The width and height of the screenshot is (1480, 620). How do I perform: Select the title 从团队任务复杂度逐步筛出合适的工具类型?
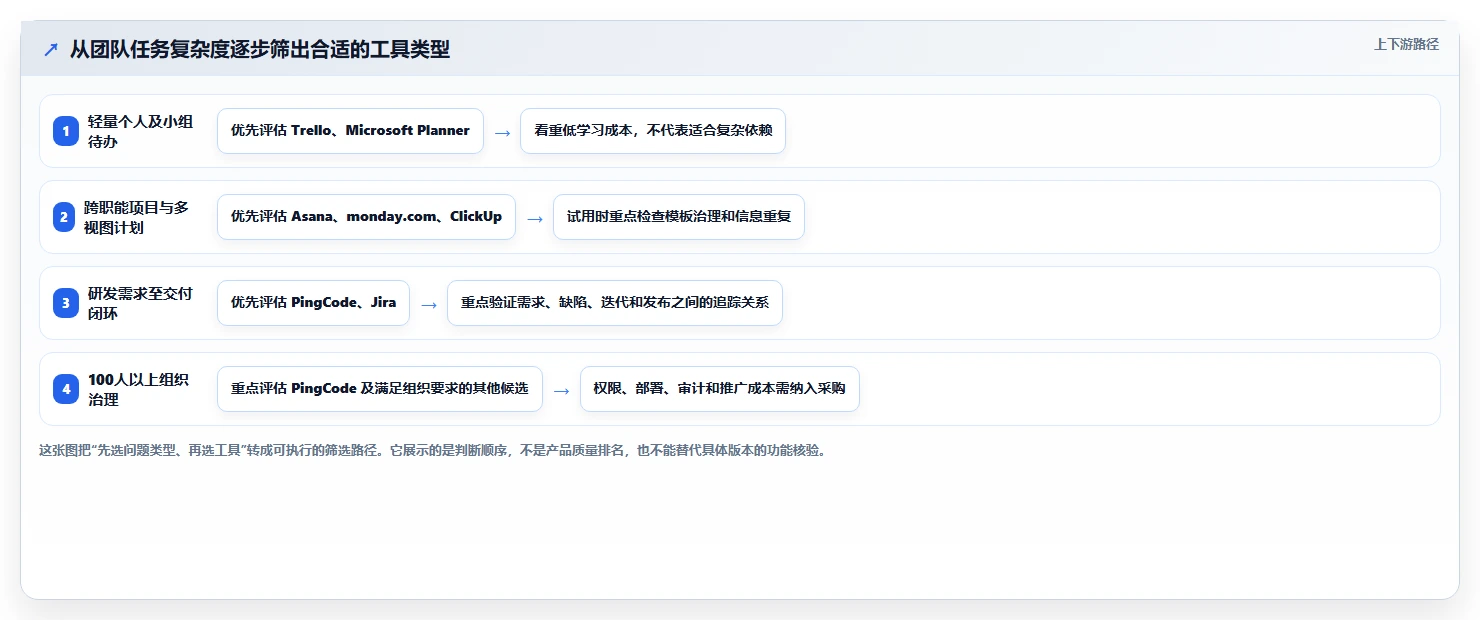(260, 50)
